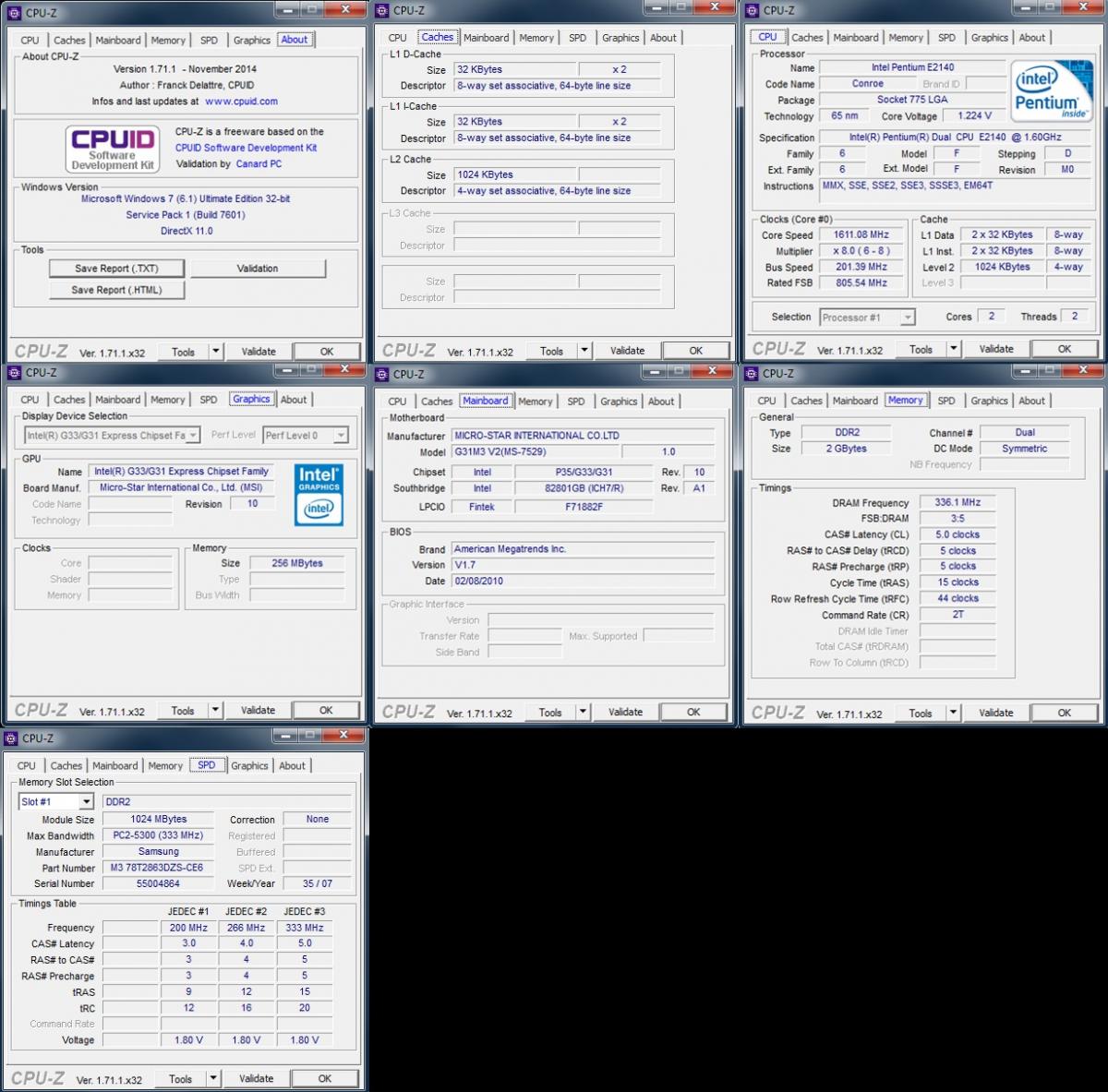This screenshot has width=1108, height=1092.
Task: Click OK in the Caches window
Action: click(695, 351)
